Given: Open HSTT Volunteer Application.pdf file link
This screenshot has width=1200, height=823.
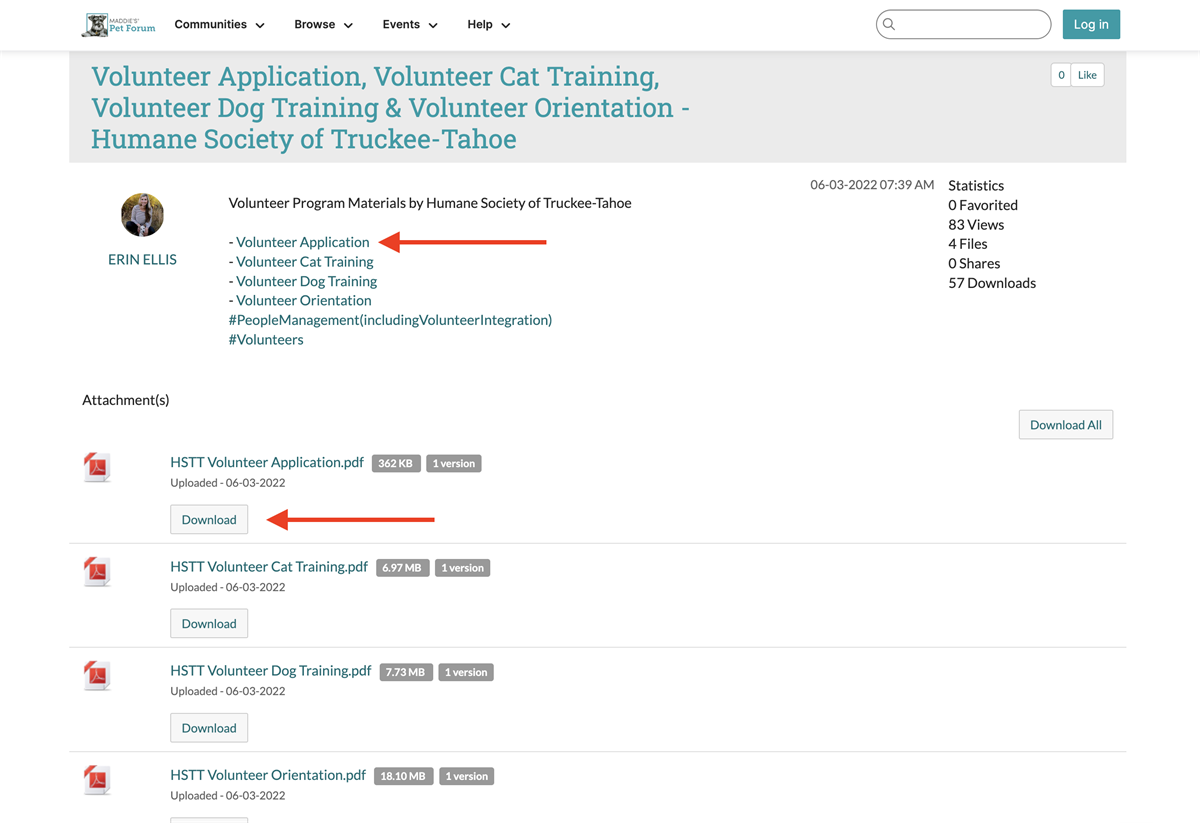Looking at the screenshot, I should (267, 462).
